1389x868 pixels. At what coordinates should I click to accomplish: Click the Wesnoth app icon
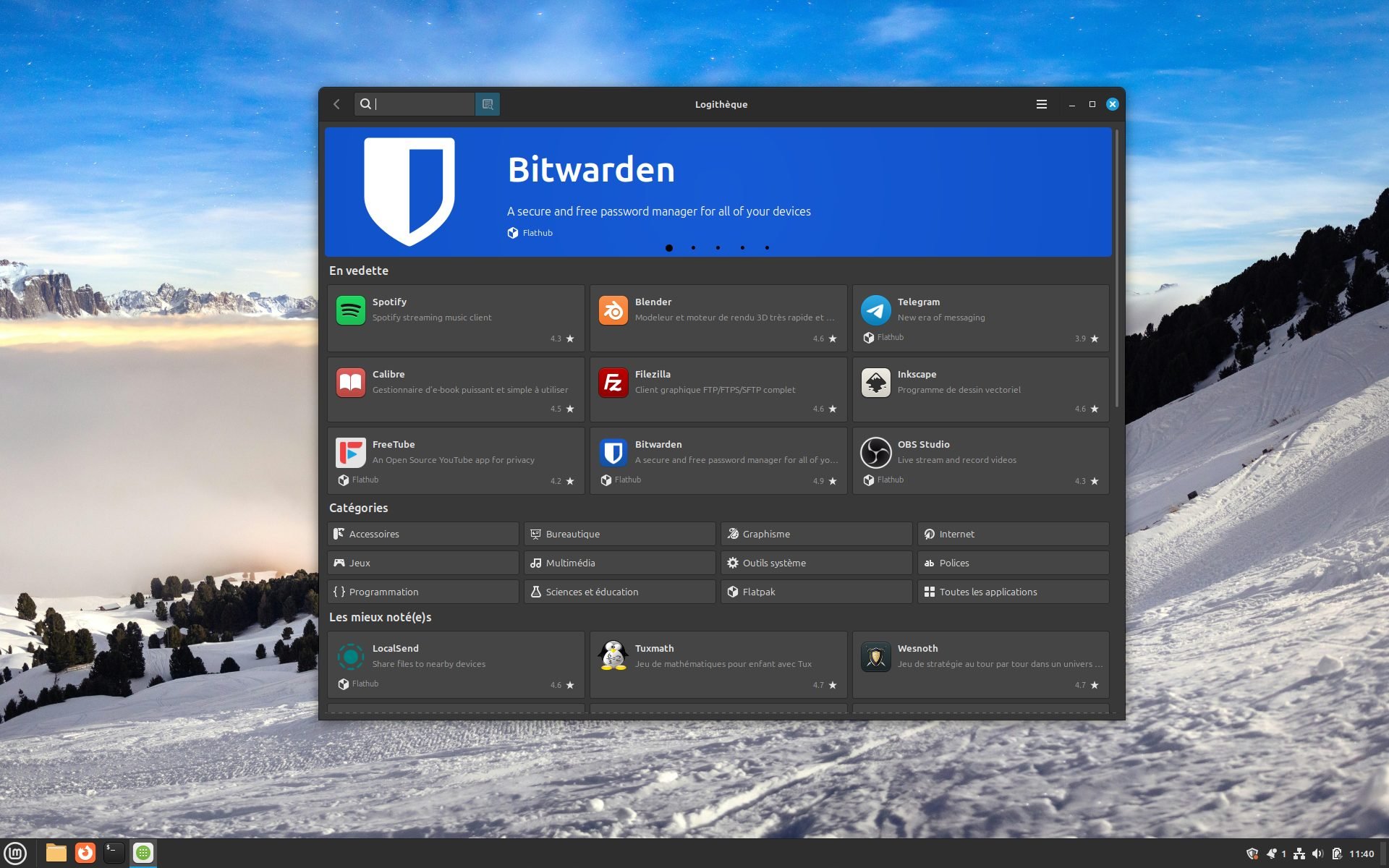tap(876, 657)
